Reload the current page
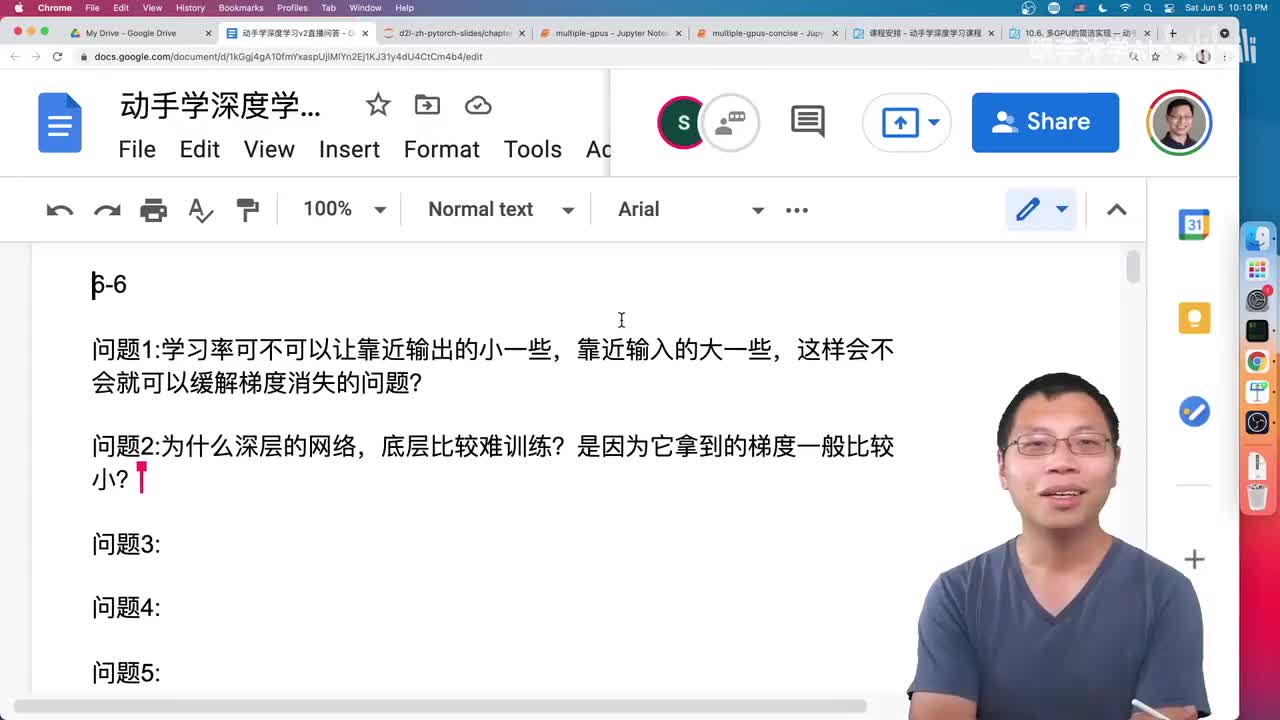 tap(57, 57)
